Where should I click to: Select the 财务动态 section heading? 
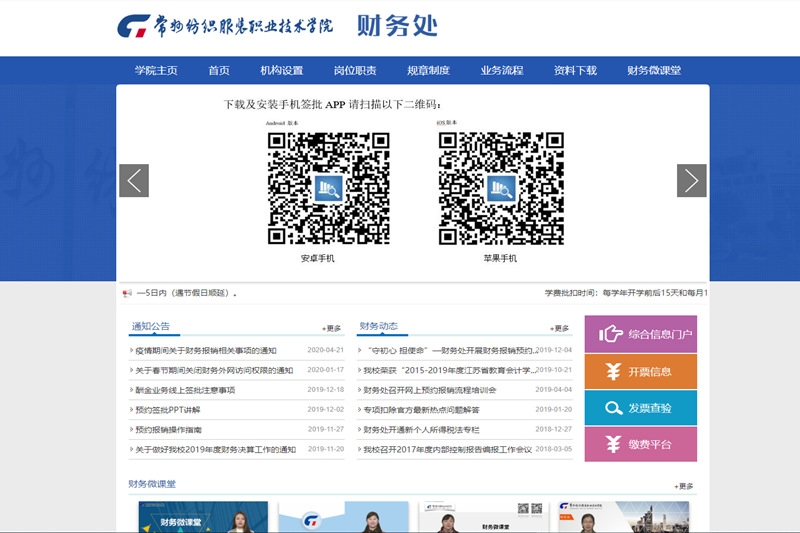pyautogui.click(x=379, y=326)
